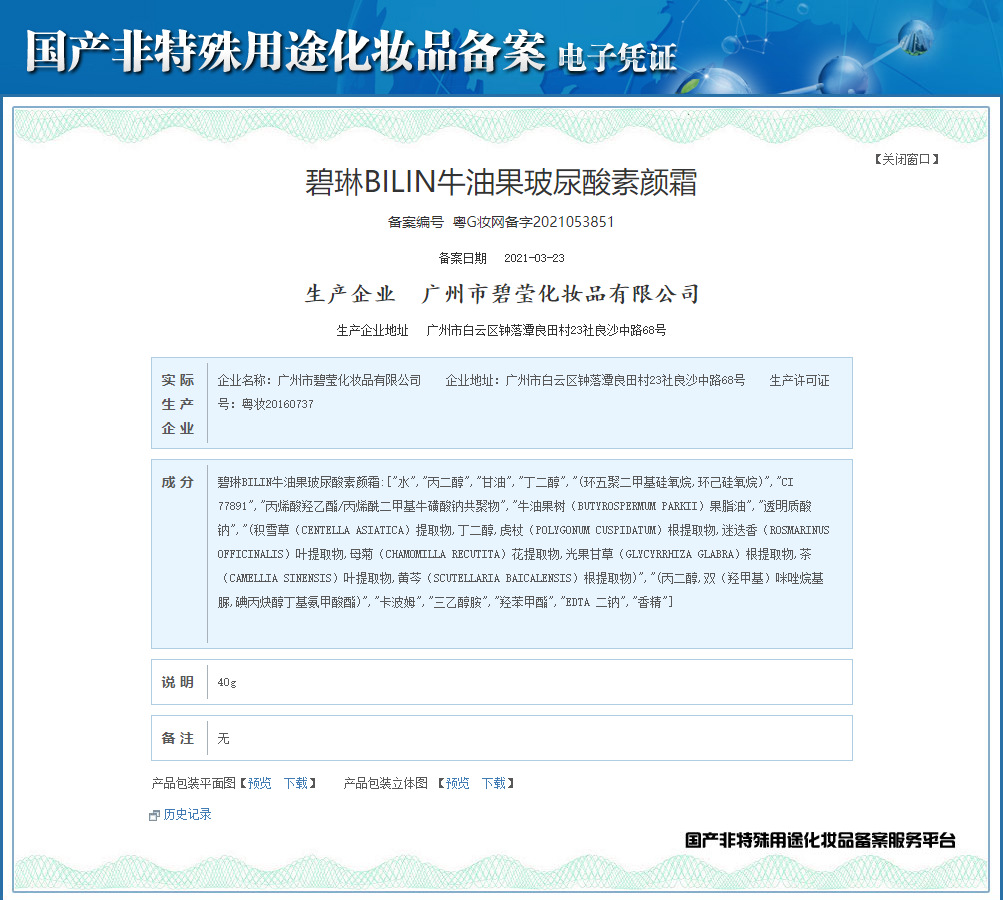The image size is (1003, 900).
Task: Click the 实际生产企业 section label
Action: click(x=178, y=404)
